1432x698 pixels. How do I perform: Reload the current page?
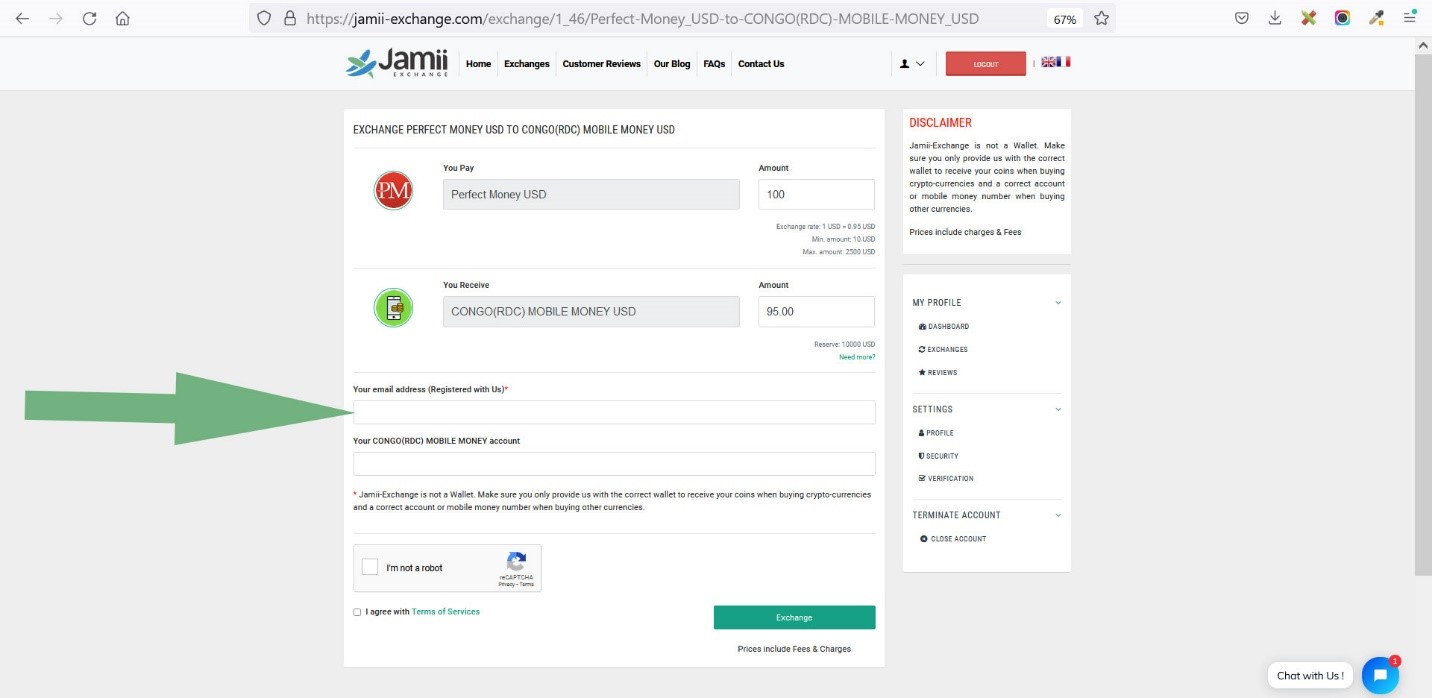(x=89, y=18)
